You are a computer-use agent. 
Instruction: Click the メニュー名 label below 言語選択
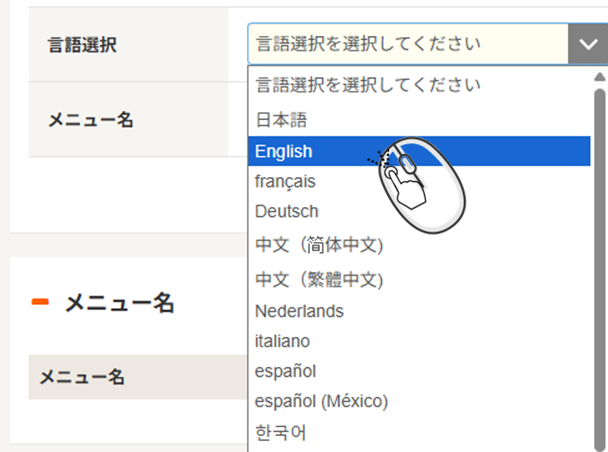click(x=91, y=120)
